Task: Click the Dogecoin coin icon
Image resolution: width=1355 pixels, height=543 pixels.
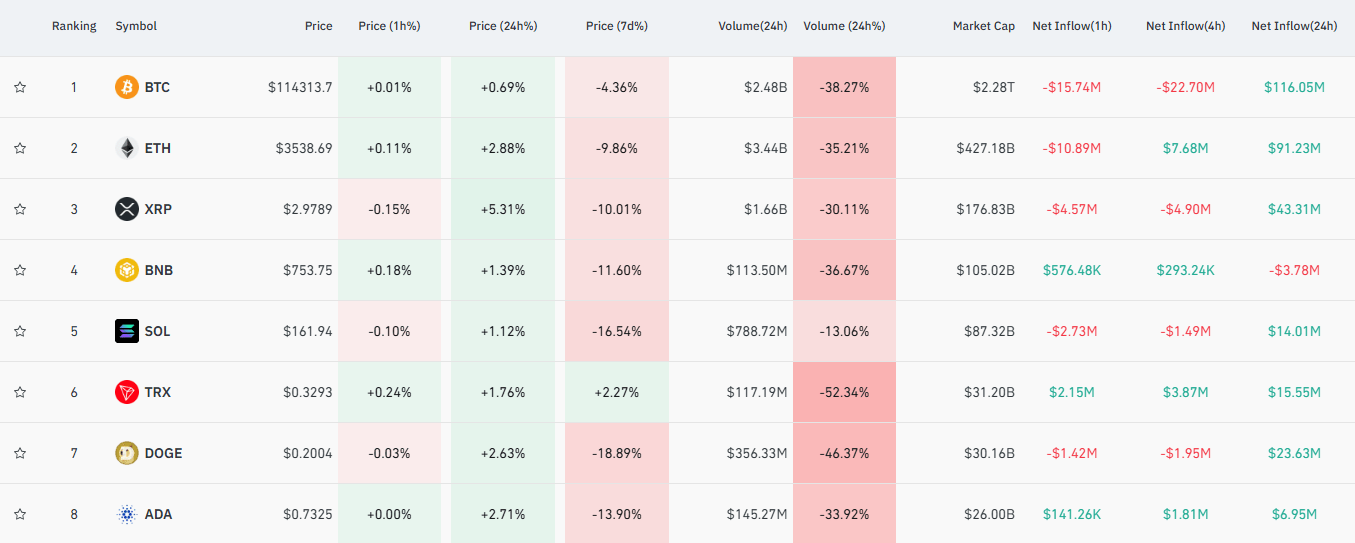Action: 127,453
